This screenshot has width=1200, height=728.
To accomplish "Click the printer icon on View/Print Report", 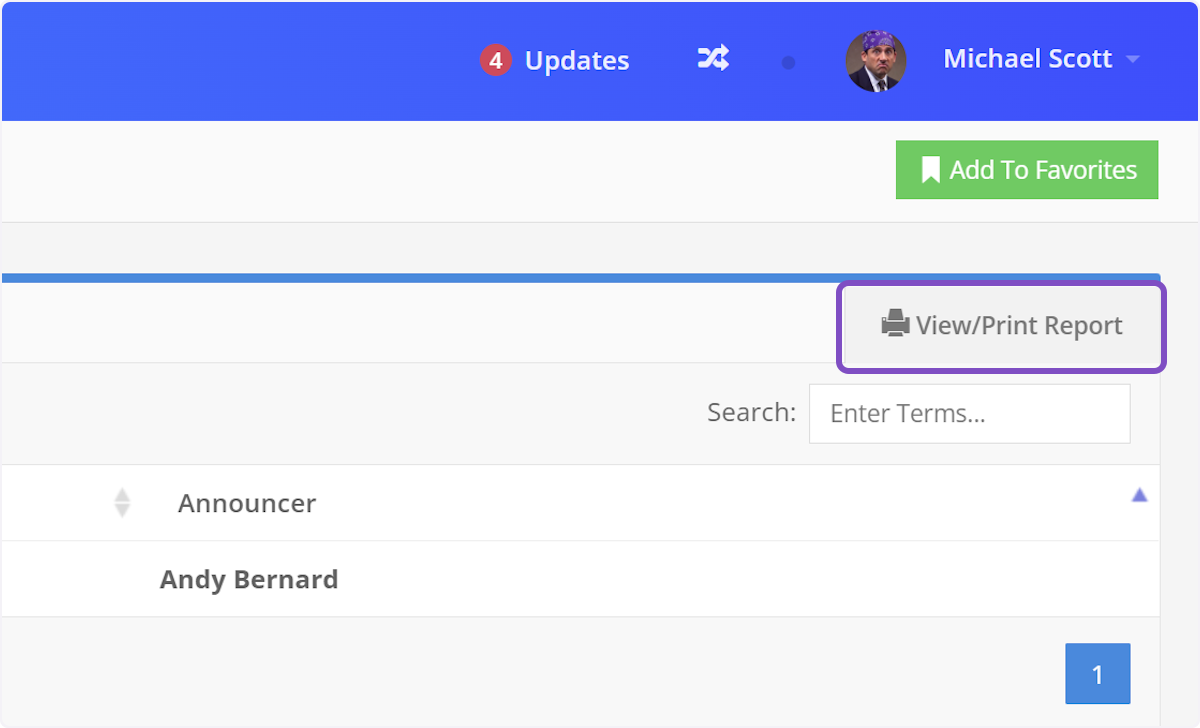I will point(895,325).
